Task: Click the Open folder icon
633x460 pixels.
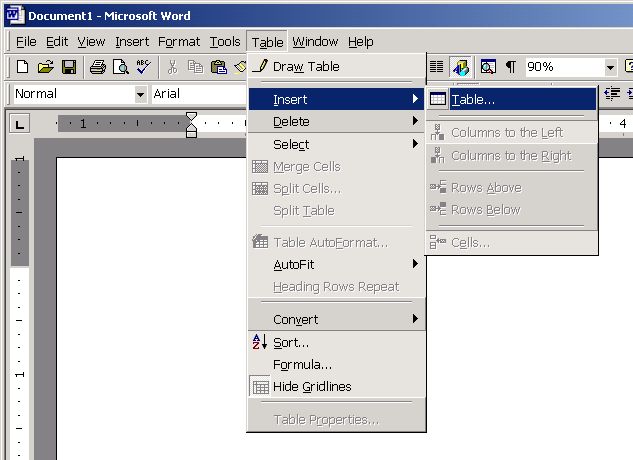Action: click(45, 67)
